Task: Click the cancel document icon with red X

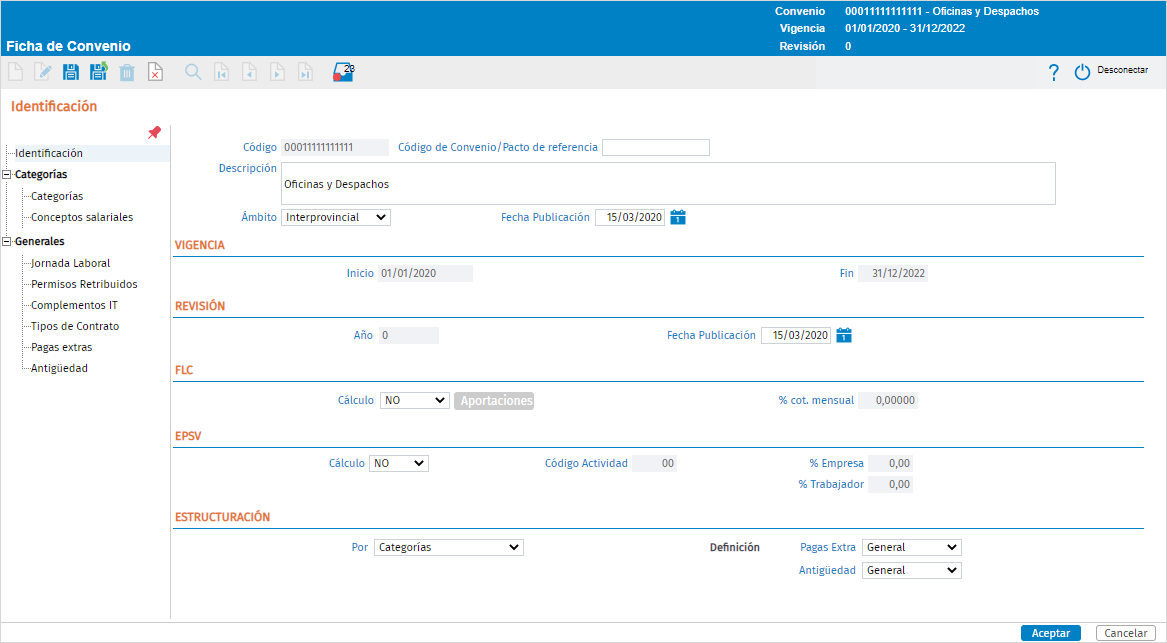Action: (x=155, y=72)
